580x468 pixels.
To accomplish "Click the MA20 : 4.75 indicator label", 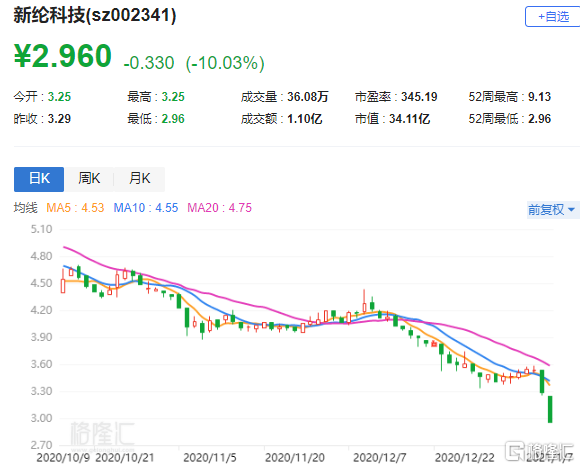I will 219,208.
